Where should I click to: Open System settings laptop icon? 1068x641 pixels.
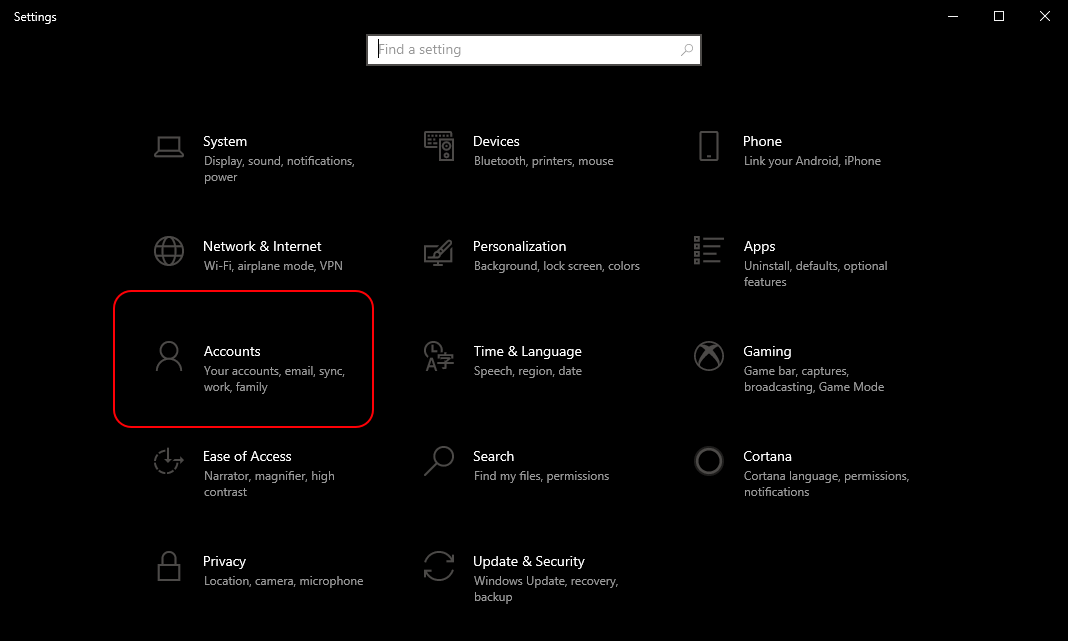pos(169,146)
